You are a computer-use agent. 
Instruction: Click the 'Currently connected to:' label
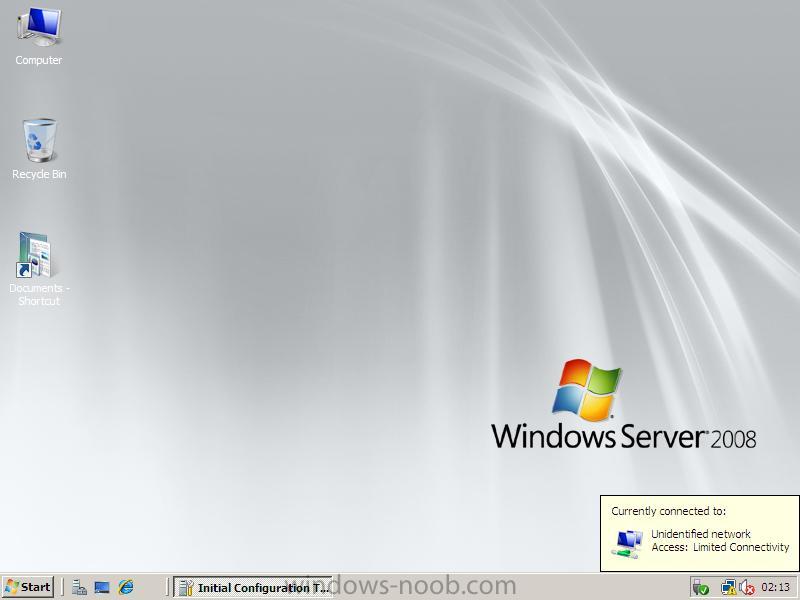668,511
